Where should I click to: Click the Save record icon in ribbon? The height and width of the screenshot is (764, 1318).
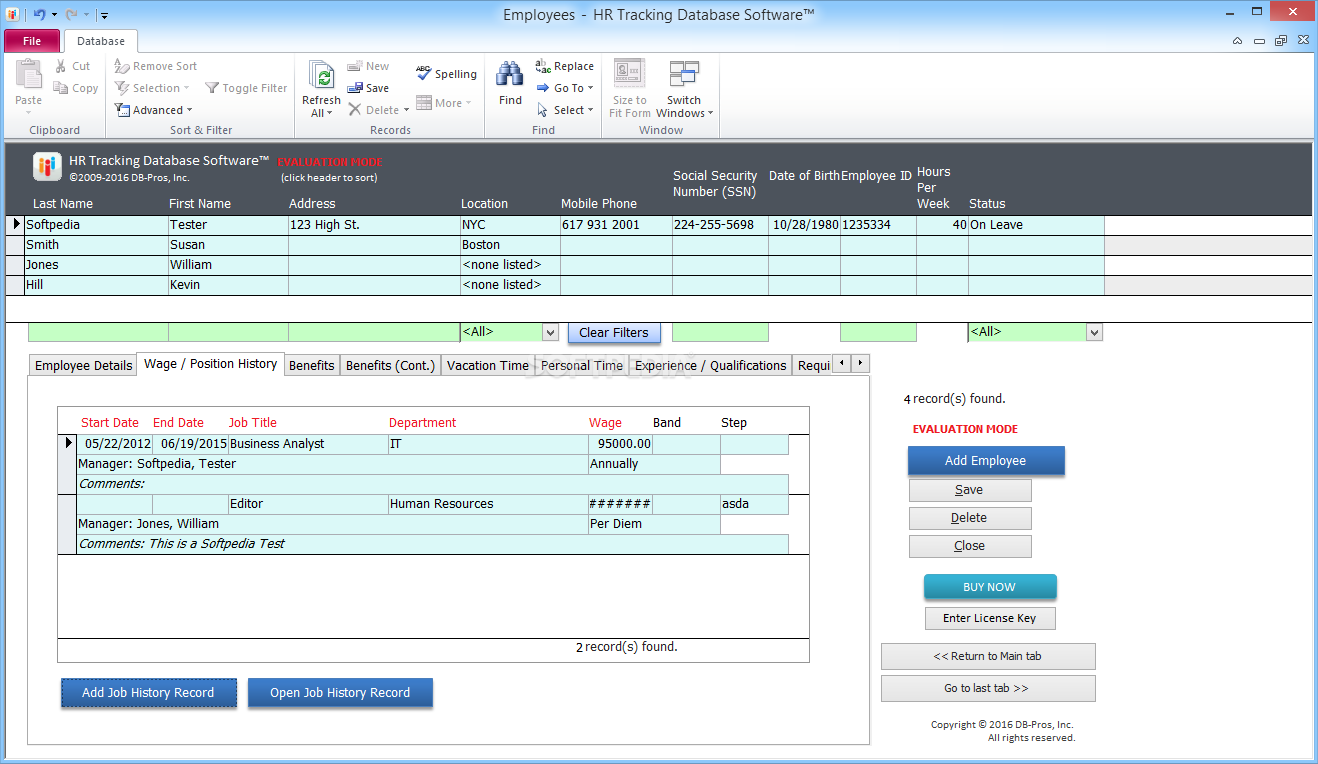point(354,88)
